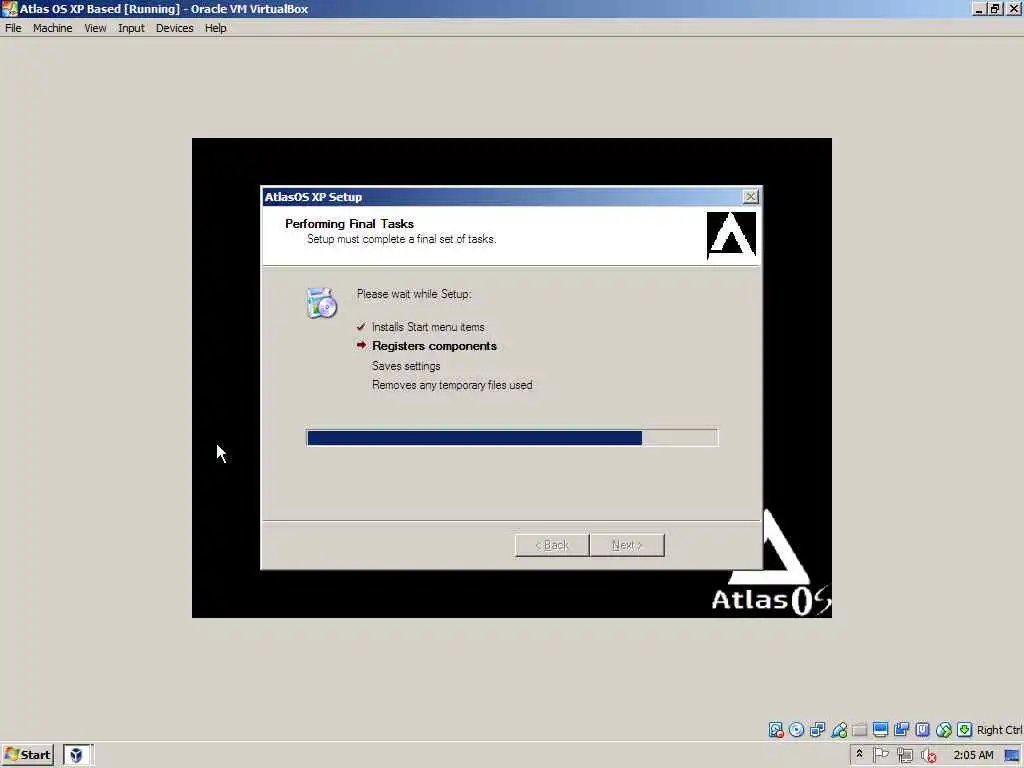Click the green arrow host key icon
Screen dimensions: 1024x768
(x=965, y=729)
